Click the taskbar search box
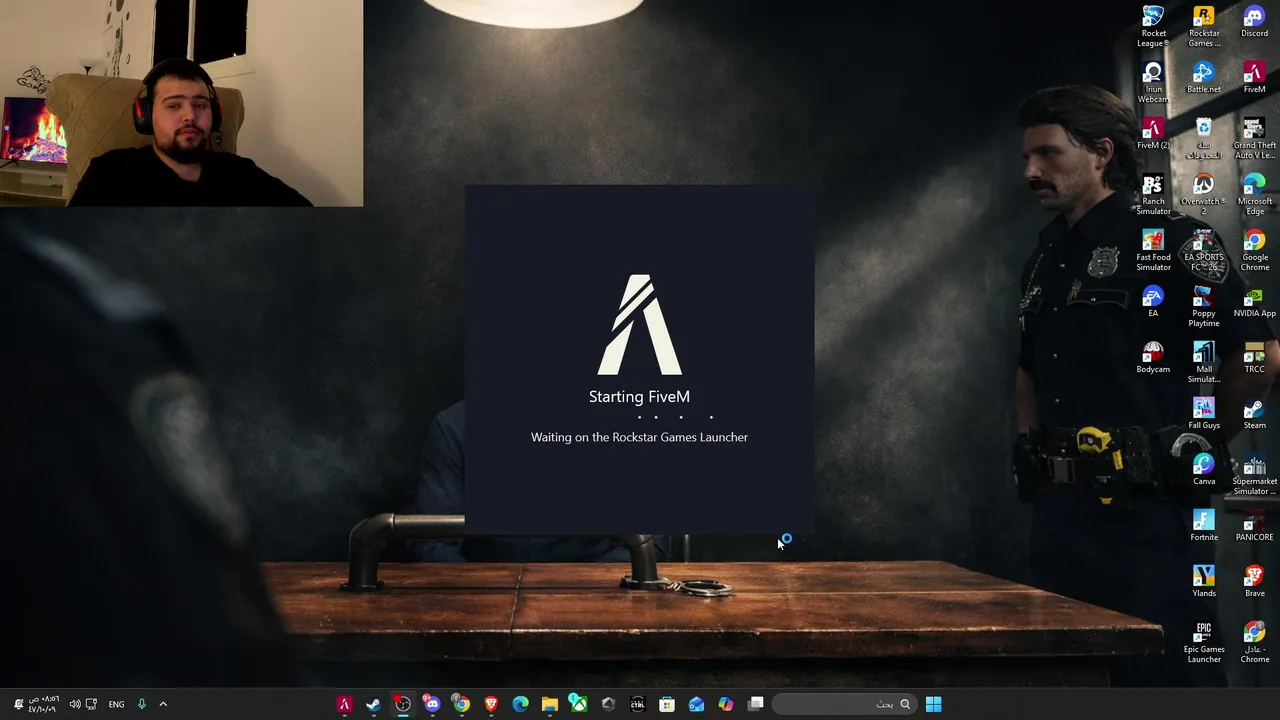The image size is (1280, 720). [x=844, y=704]
